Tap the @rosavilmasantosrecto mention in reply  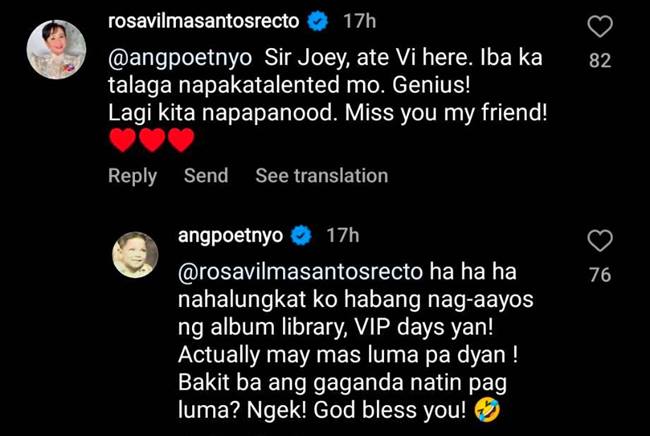click(x=301, y=272)
